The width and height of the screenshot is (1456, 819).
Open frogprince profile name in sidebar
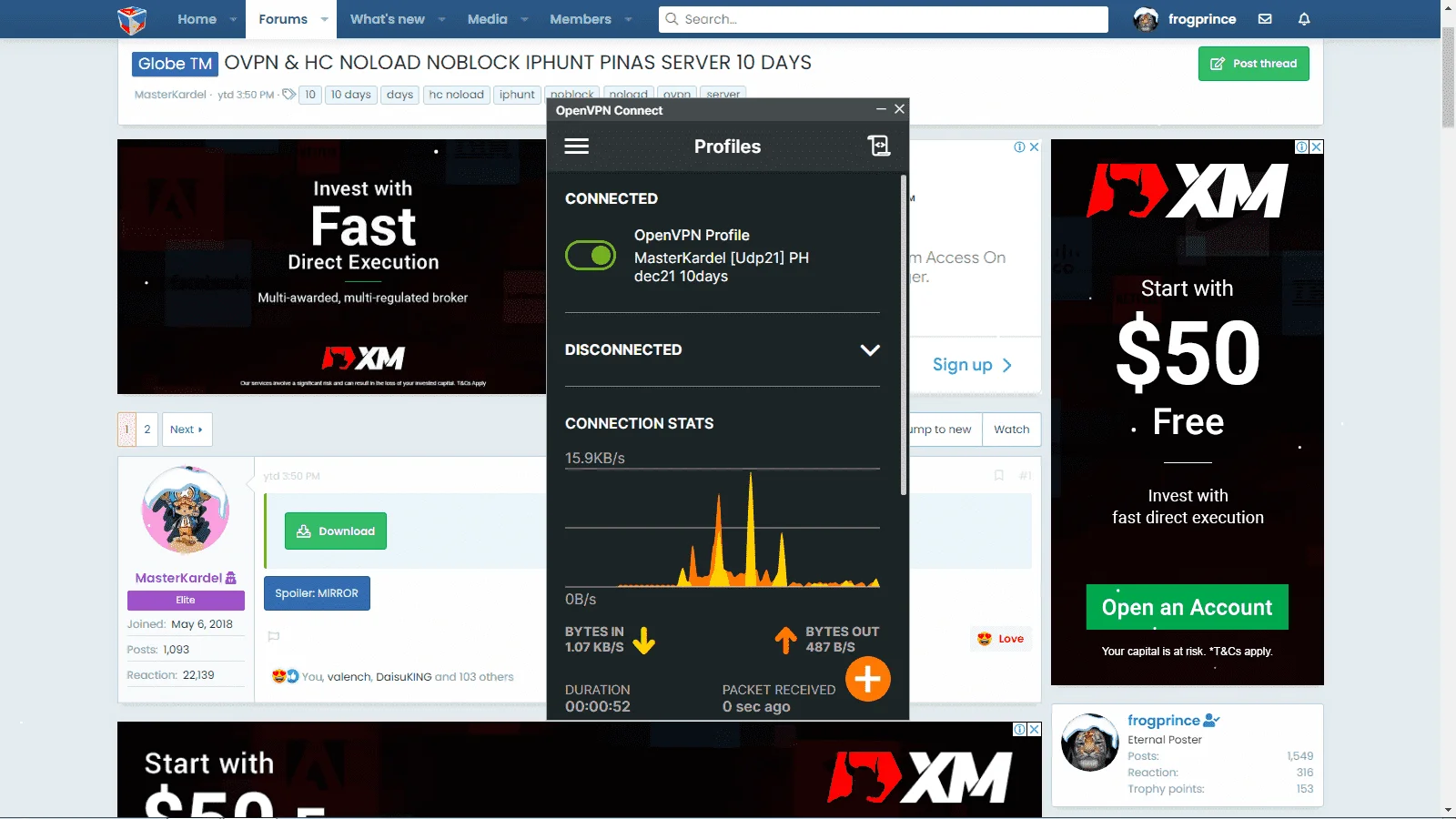point(1164,720)
